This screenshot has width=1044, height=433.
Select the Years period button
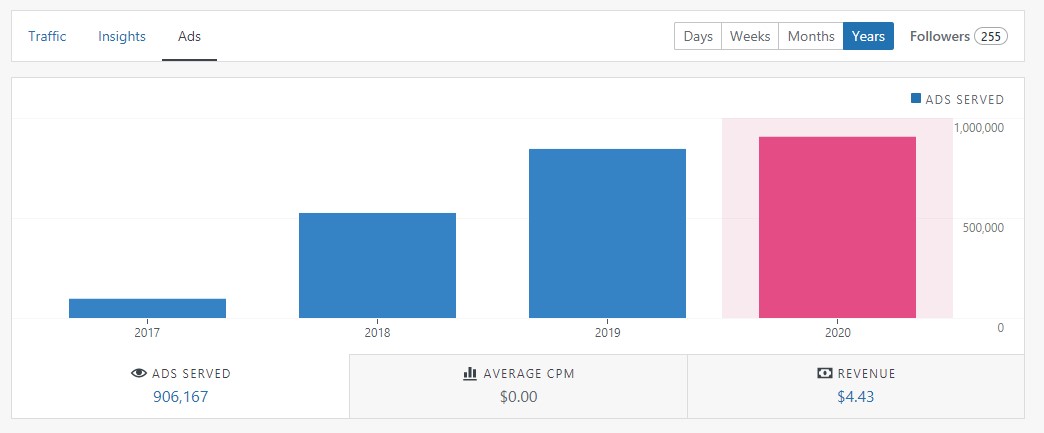[868, 36]
